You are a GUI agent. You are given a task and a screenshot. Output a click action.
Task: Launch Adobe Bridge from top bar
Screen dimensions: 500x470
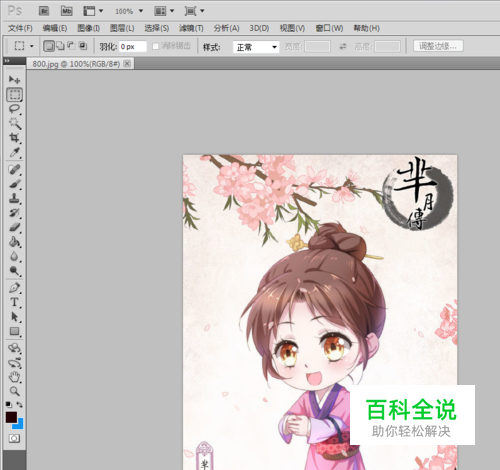[x=44, y=11]
